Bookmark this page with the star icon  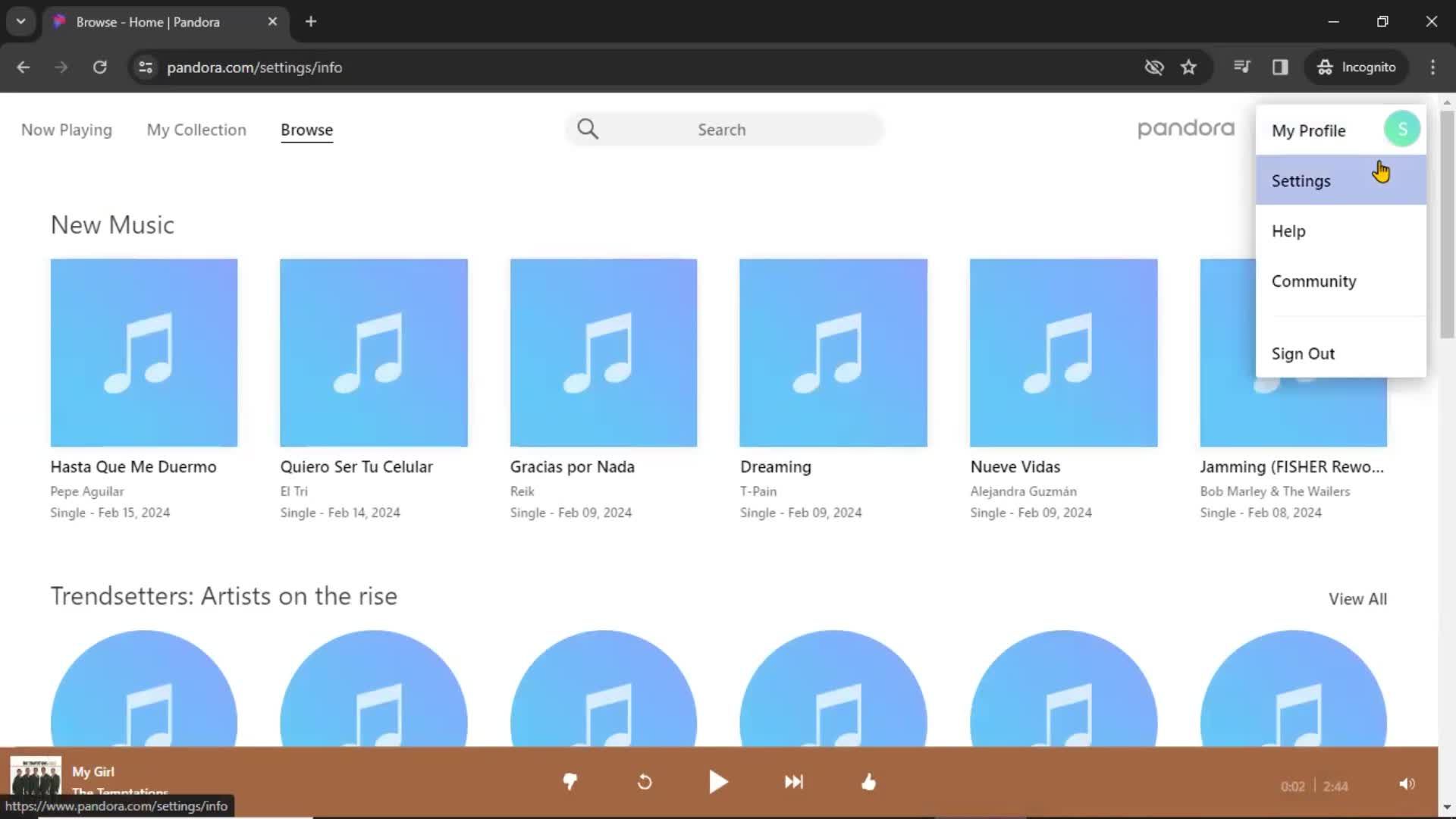[1188, 67]
